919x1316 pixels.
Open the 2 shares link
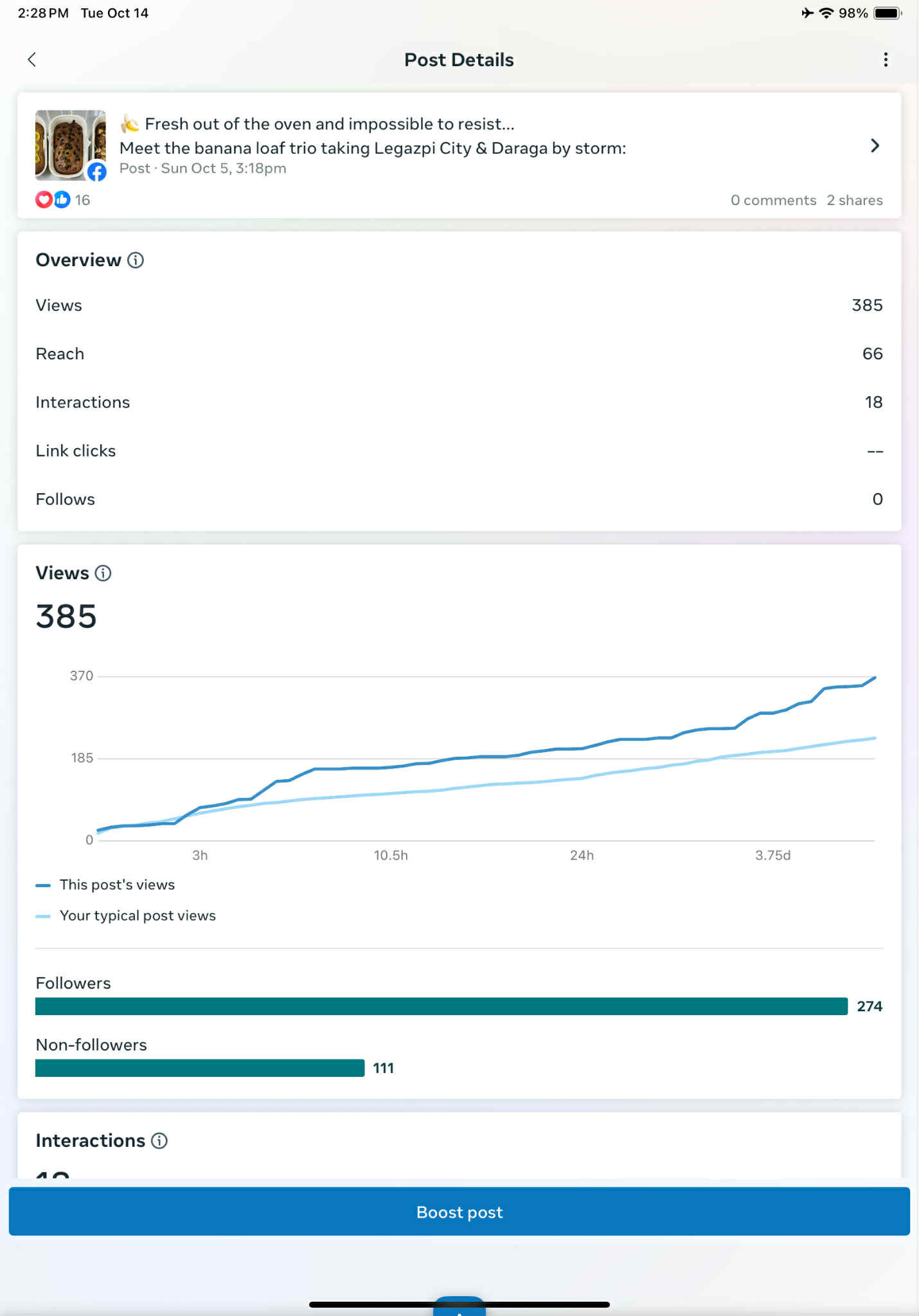click(854, 201)
